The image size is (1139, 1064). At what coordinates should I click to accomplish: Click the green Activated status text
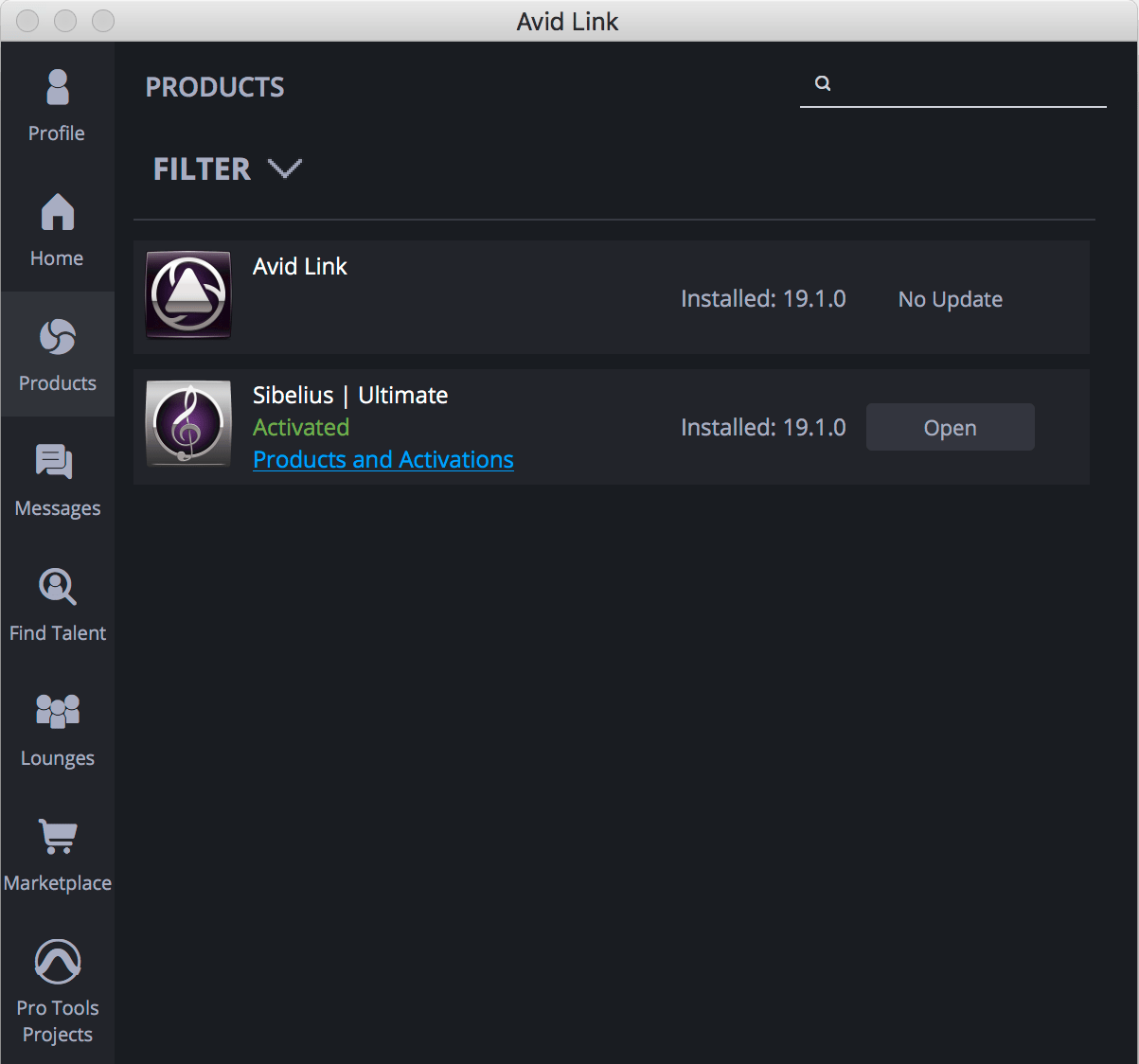[x=301, y=427]
